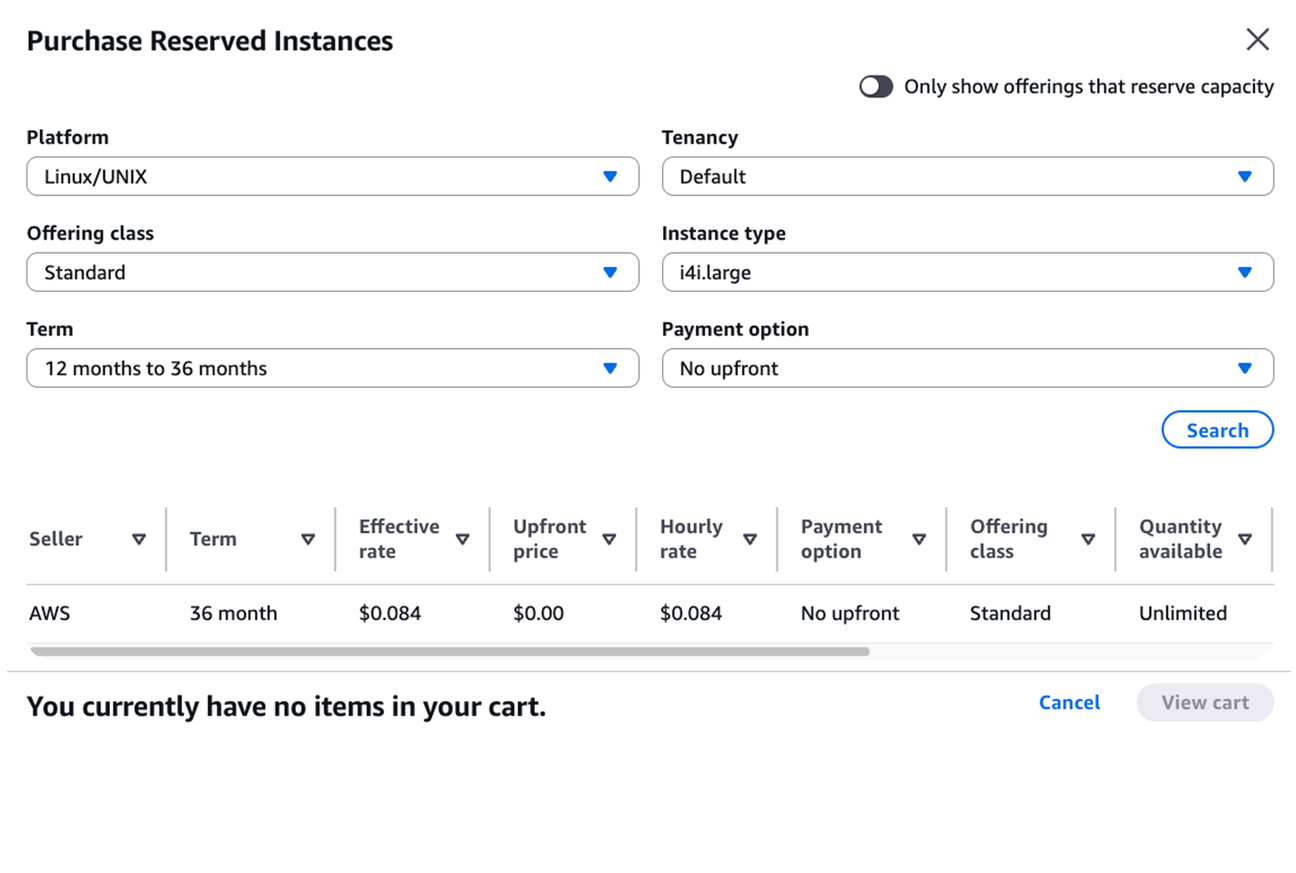Viewport: 1296px width, 873px height.
Task: Click the View cart button
Action: (x=1205, y=702)
